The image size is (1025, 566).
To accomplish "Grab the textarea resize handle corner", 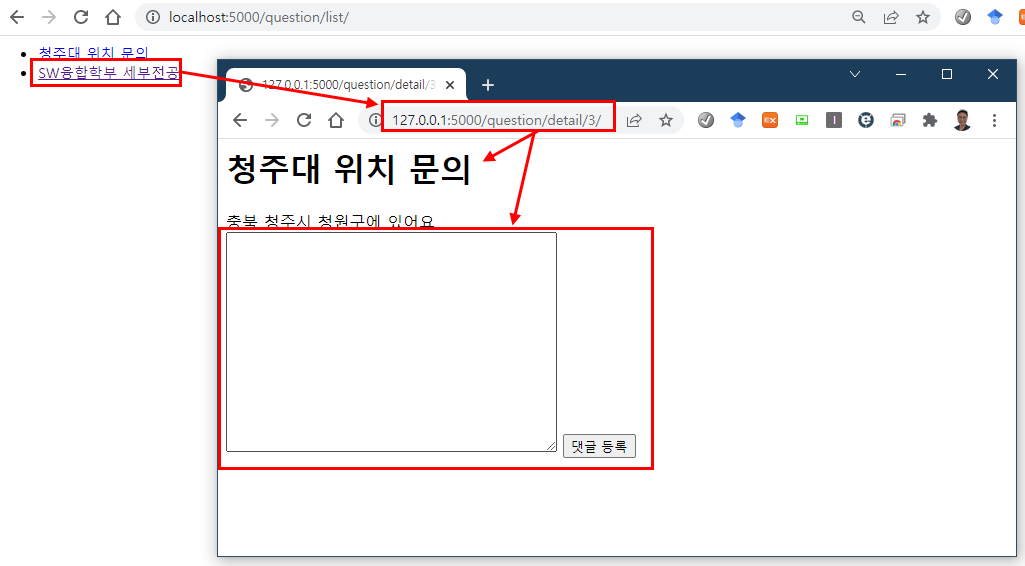I will 551,446.
